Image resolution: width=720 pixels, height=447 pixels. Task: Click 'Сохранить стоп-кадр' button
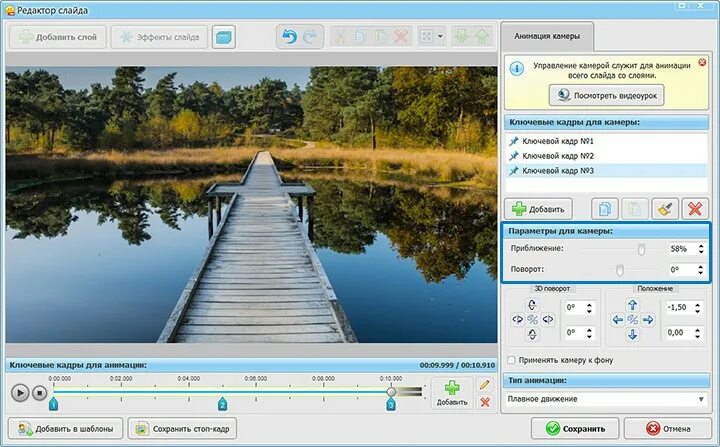182,429
